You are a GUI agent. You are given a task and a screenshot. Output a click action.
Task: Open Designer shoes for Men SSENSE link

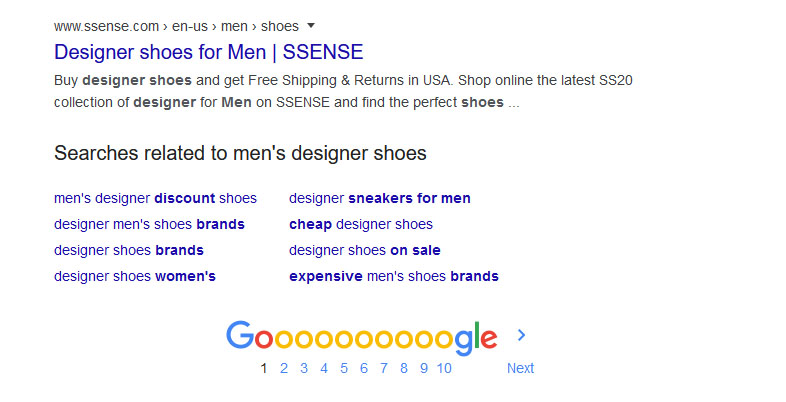click(x=209, y=52)
